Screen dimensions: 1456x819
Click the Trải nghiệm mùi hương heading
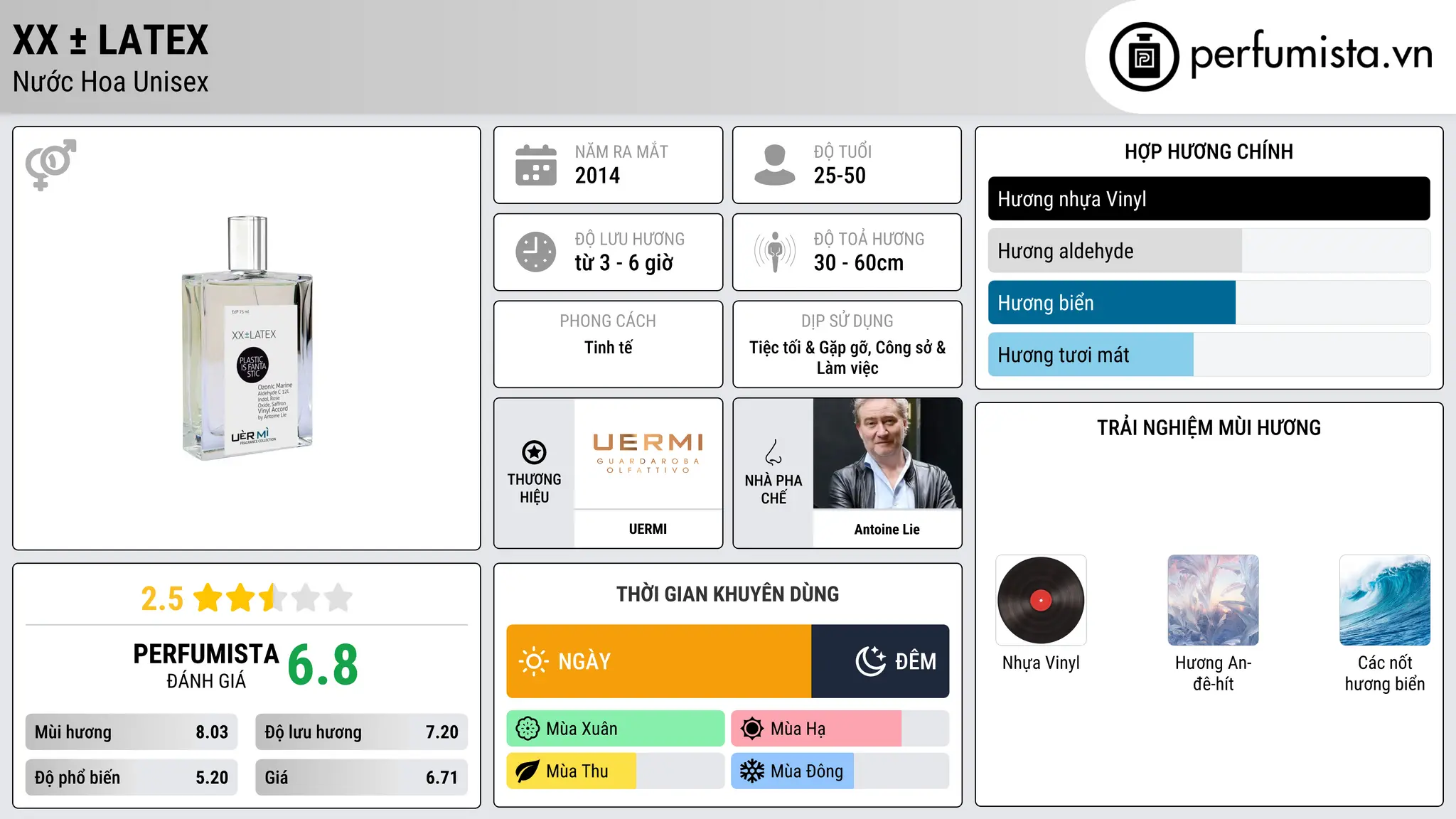pos(1209,427)
